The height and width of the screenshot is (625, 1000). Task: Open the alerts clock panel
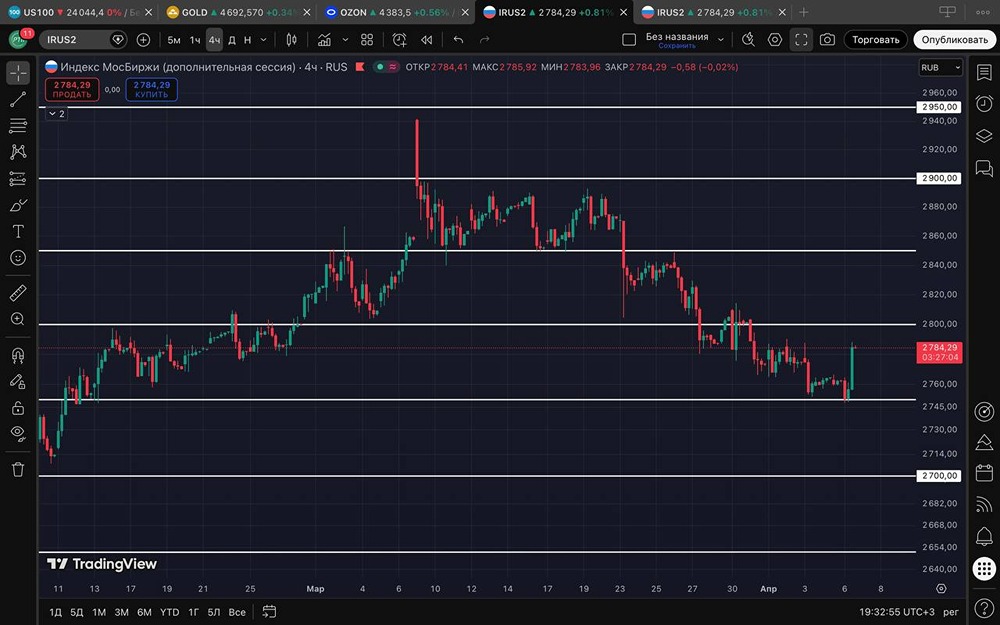click(984, 103)
